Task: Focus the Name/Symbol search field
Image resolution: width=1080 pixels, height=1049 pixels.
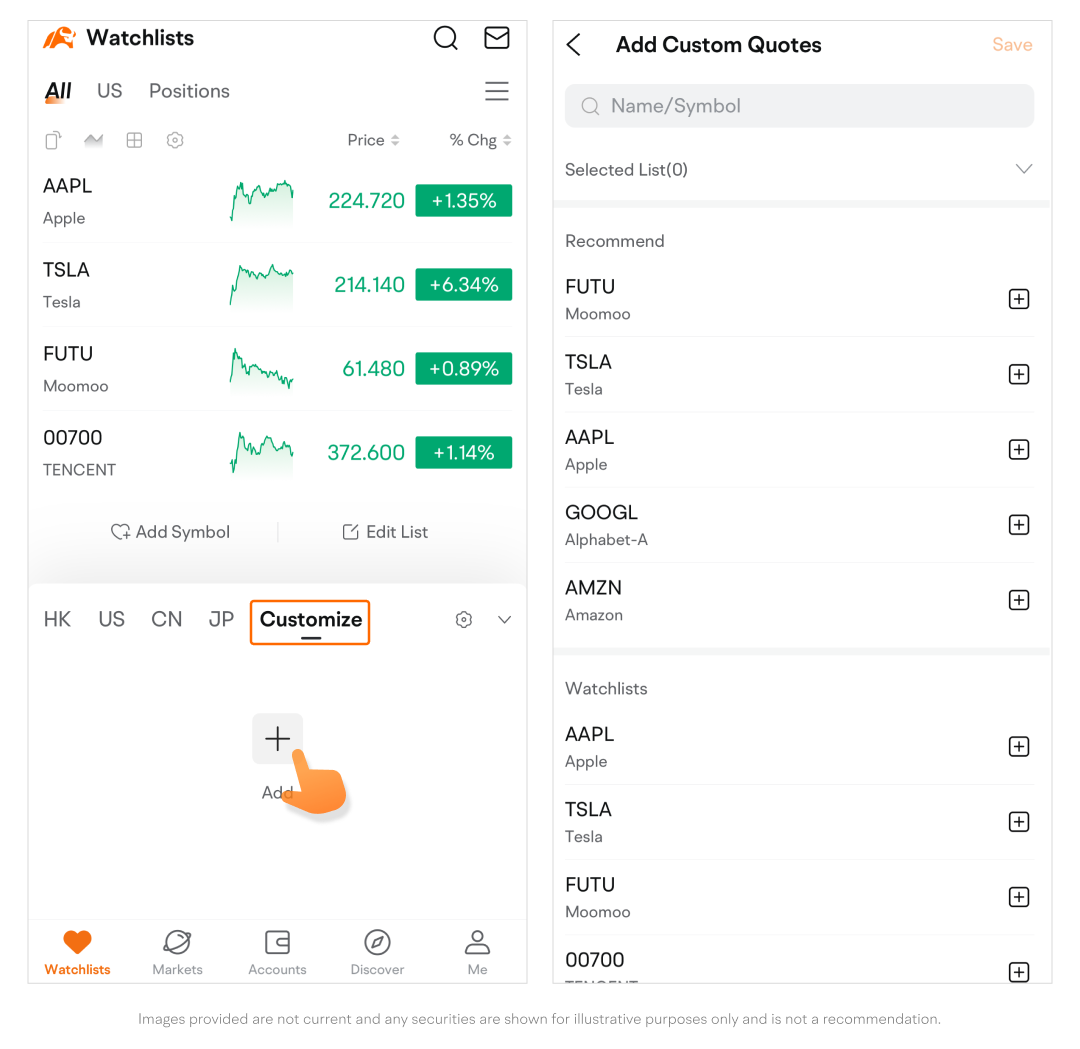Action: point(799,106)
